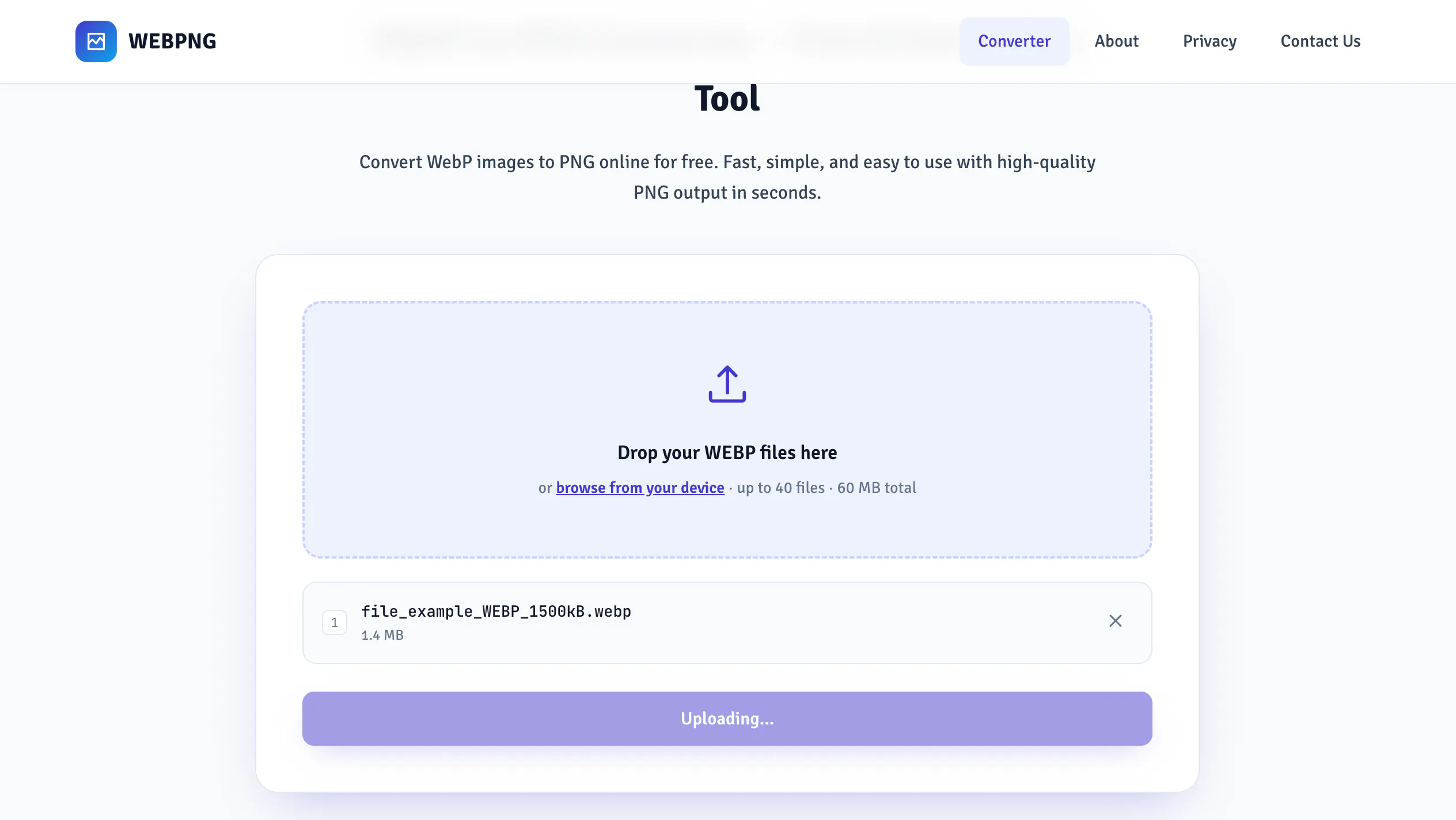This screenshot has width=1456, height=820.
Task: Click the upload arrow icon
Action: tap(727, 384)
